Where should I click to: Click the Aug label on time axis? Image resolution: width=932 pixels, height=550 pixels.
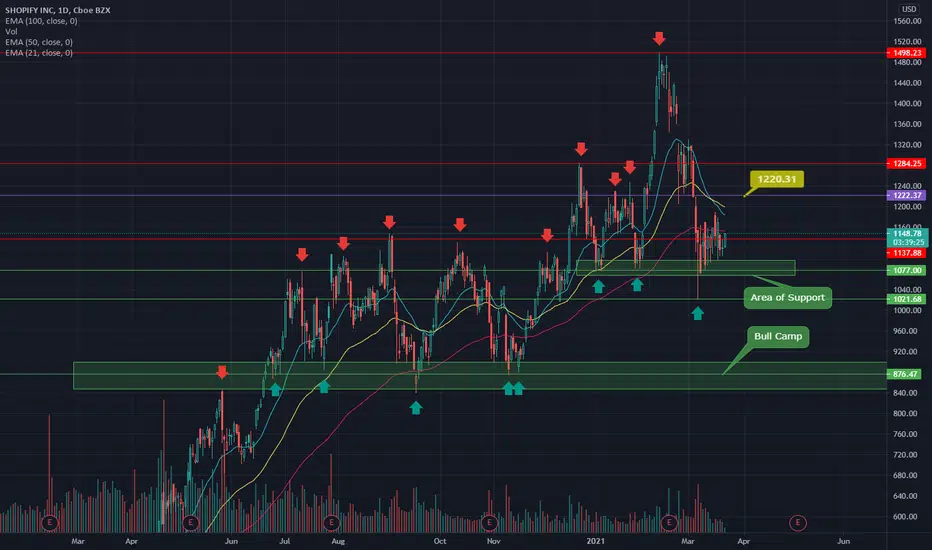(x=338, y=541)
